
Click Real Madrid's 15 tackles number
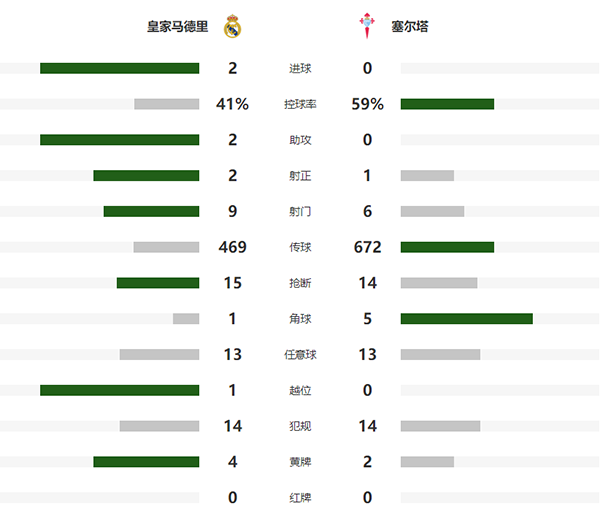[x=233, y=283]
